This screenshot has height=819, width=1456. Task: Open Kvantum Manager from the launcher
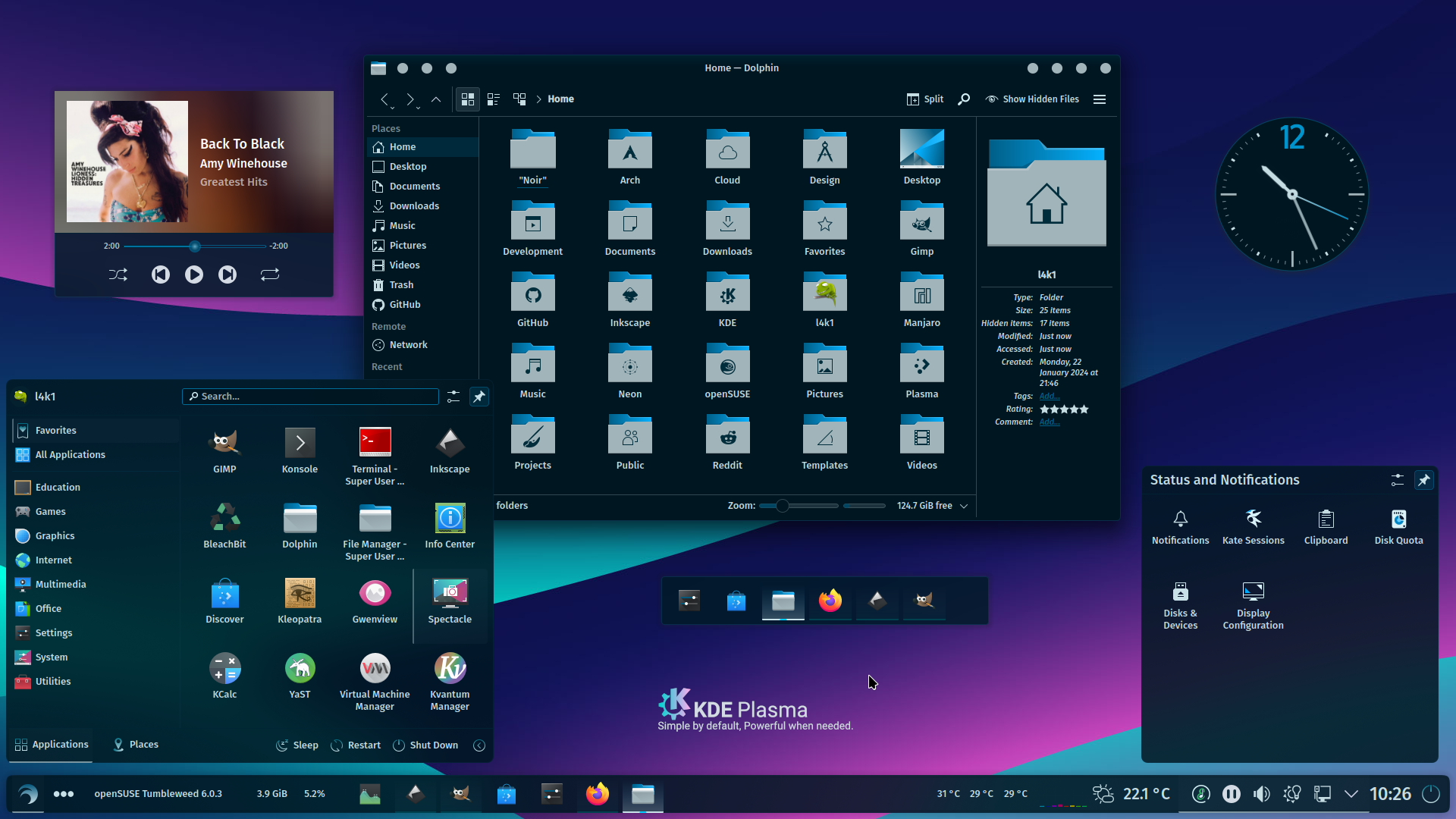tap(450, 682)
